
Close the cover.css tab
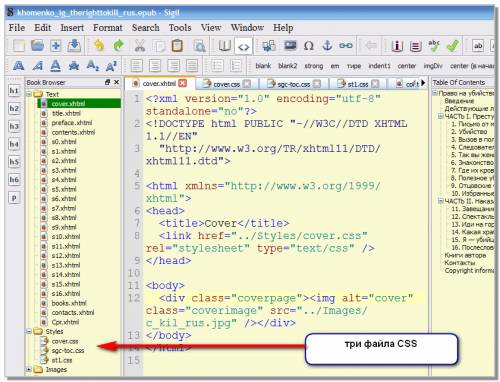point(247,84)
